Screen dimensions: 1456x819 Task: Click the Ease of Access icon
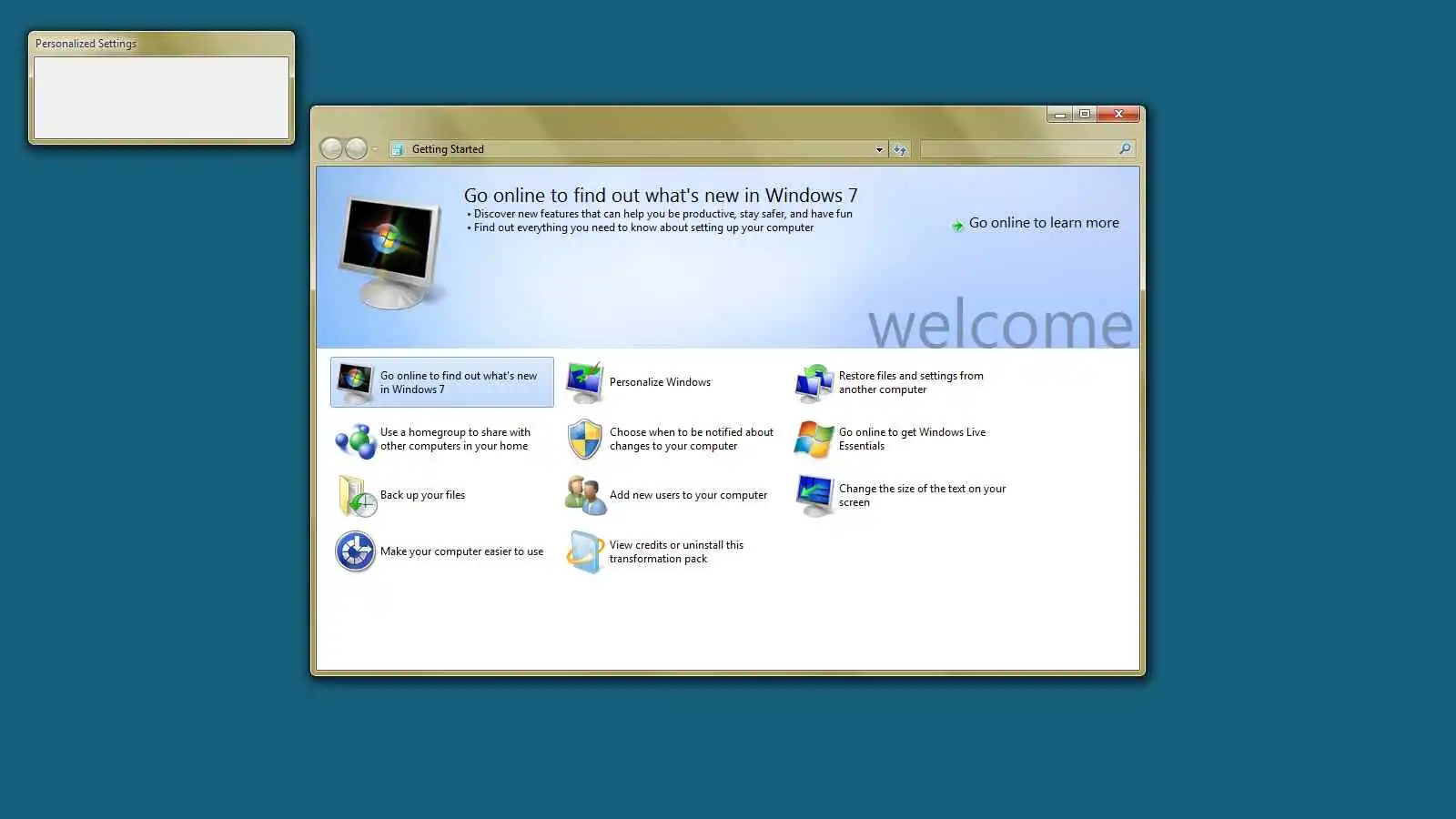(355, 551)
